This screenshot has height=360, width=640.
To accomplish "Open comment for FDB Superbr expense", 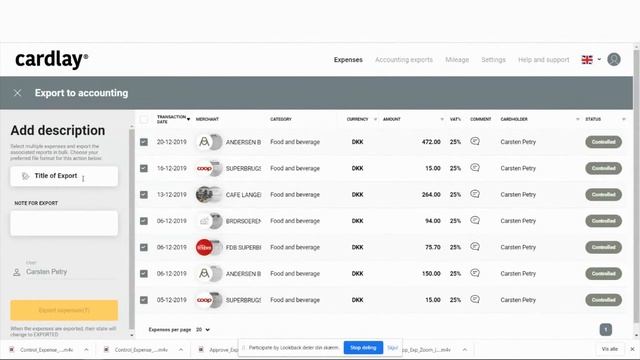I will (x=475, y=247).
